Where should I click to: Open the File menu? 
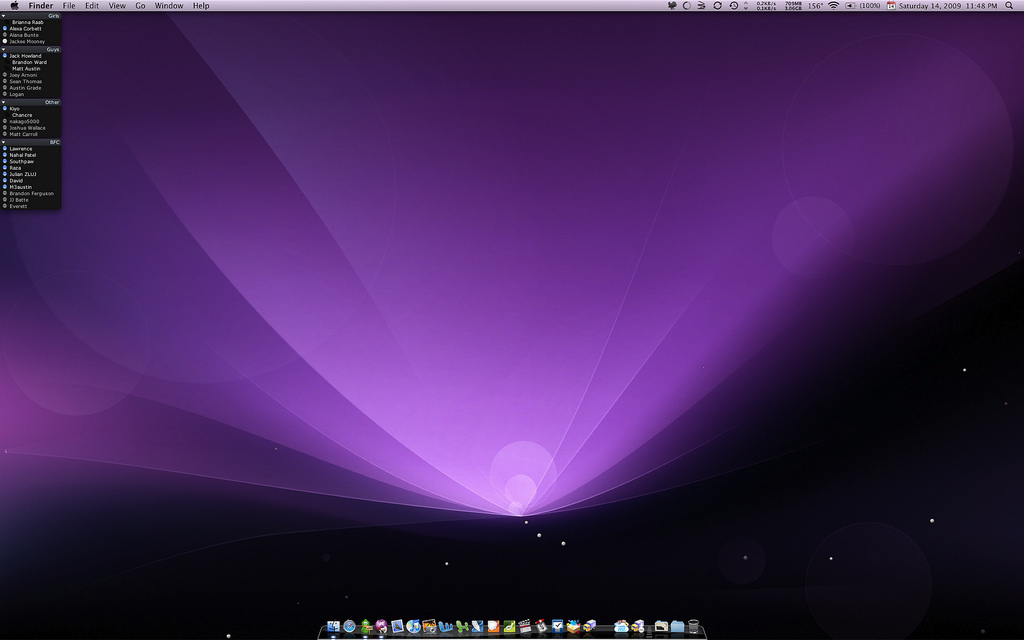(x=69, y=6)
